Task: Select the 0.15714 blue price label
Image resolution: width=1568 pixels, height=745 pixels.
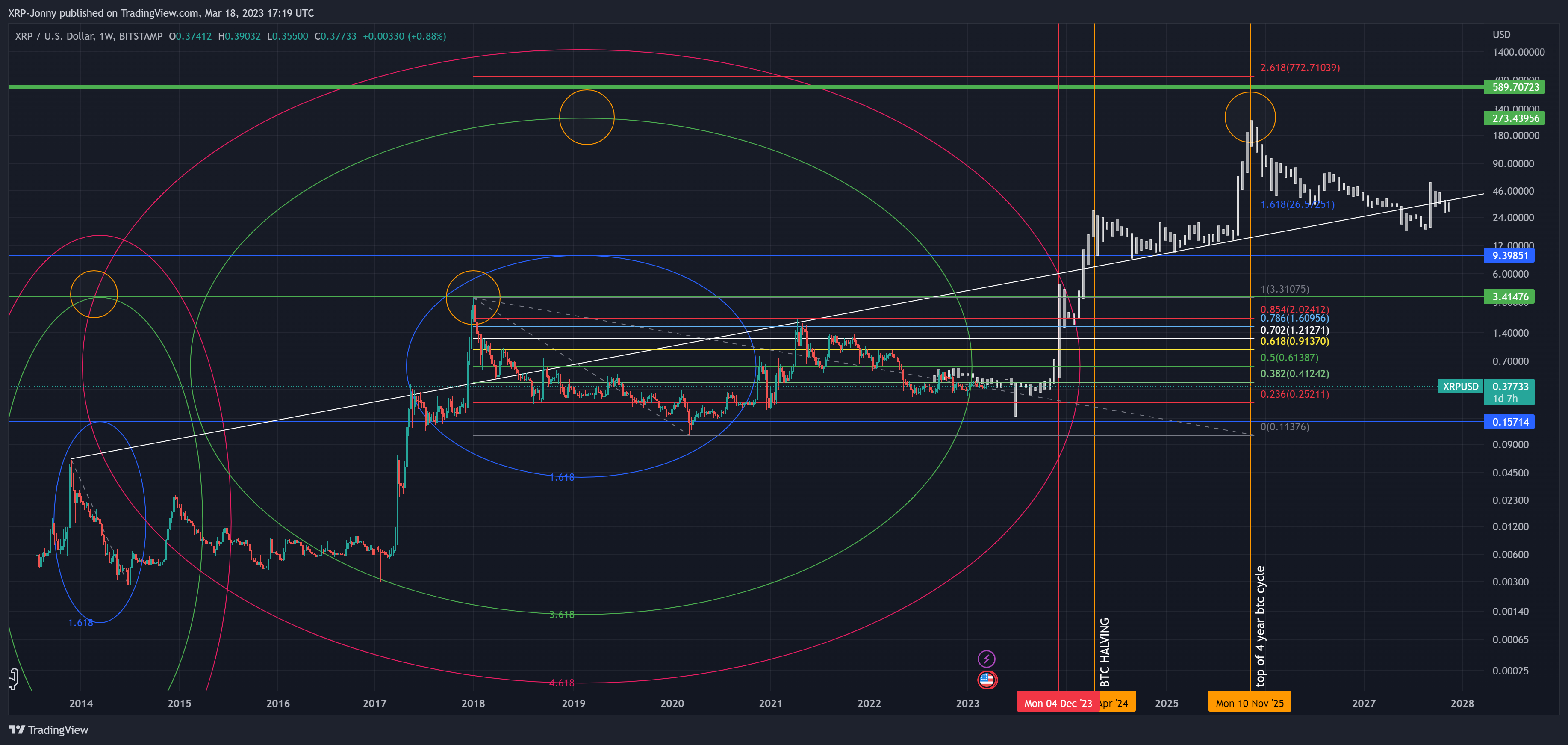Action: (1509, 422)
